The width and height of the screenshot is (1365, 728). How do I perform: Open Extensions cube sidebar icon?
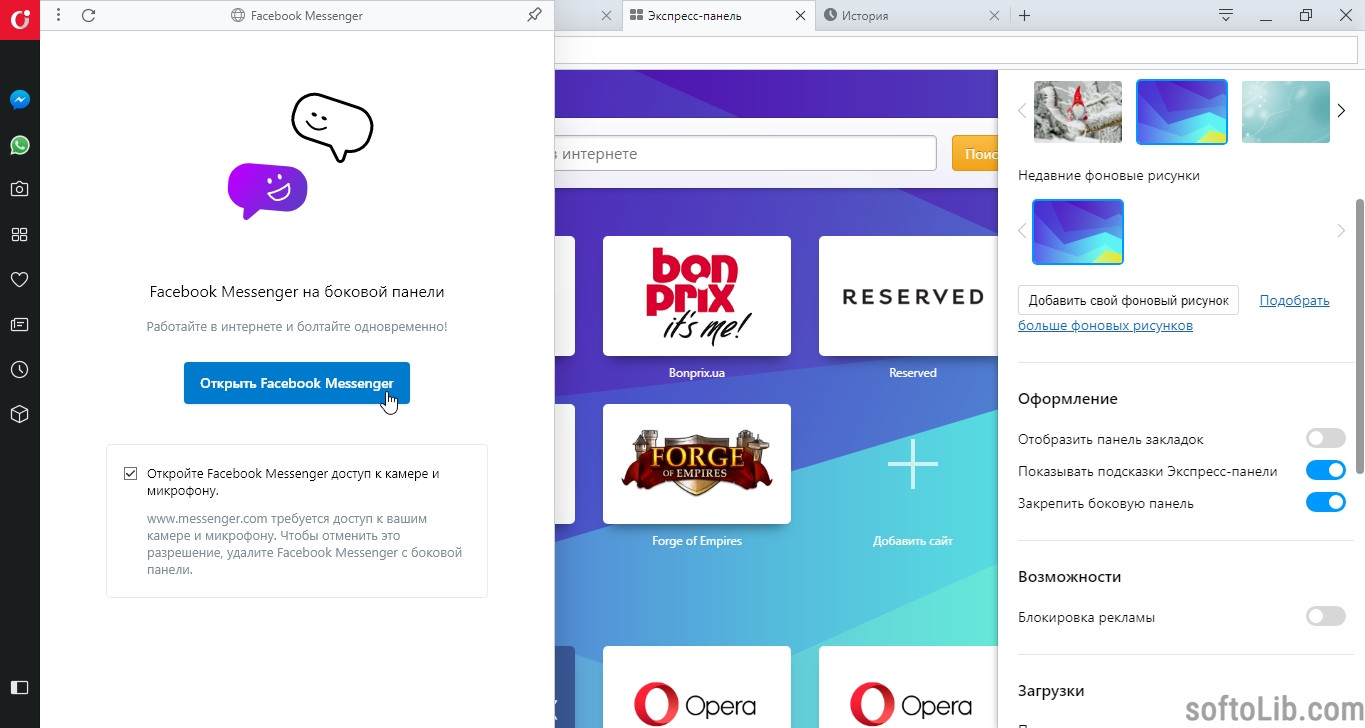[19, 414]
